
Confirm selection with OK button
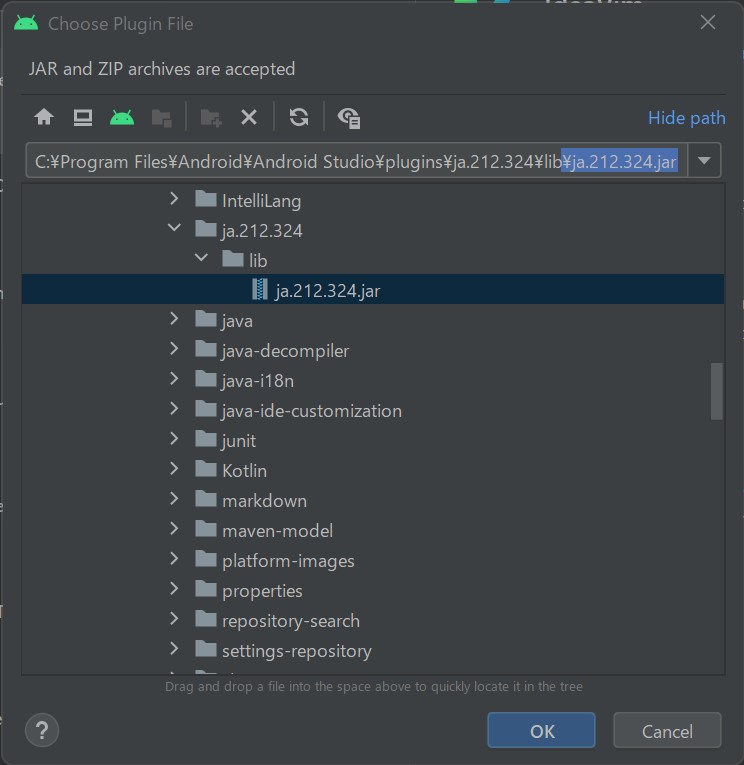tap(541, 730)
